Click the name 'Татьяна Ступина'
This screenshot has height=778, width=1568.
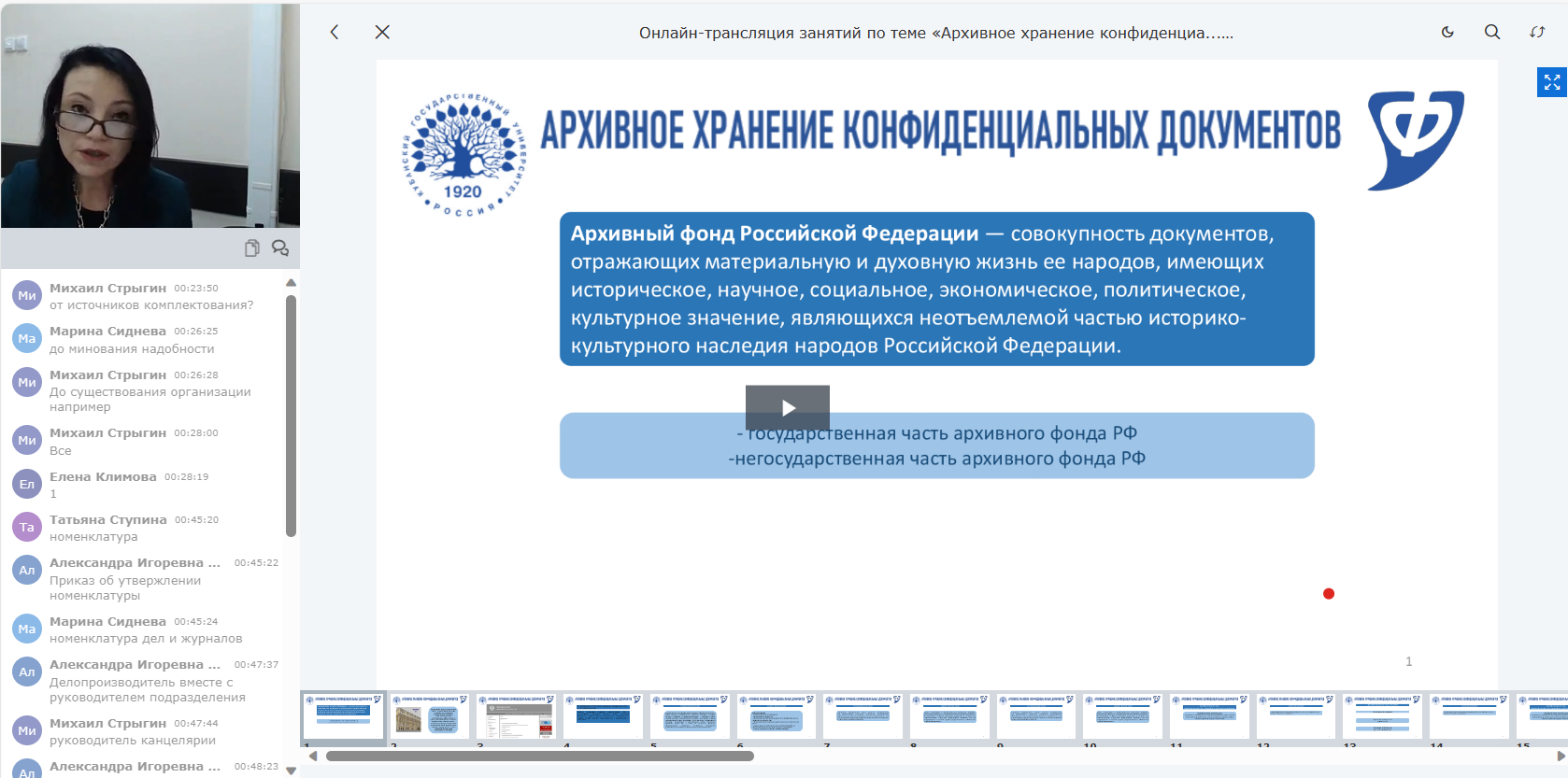coord(108,519)
